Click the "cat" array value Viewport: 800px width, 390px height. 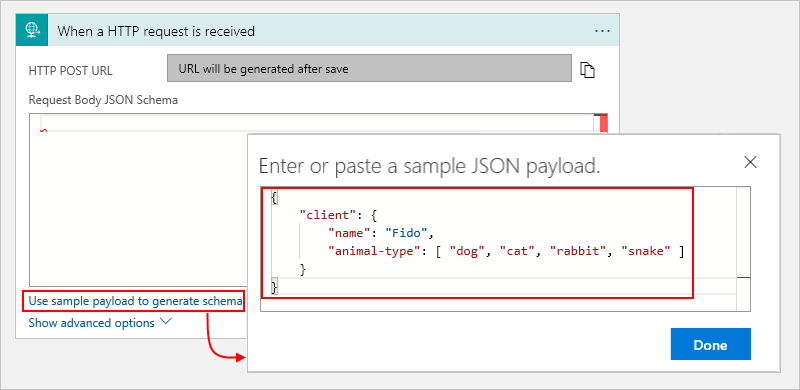[516, 251]
